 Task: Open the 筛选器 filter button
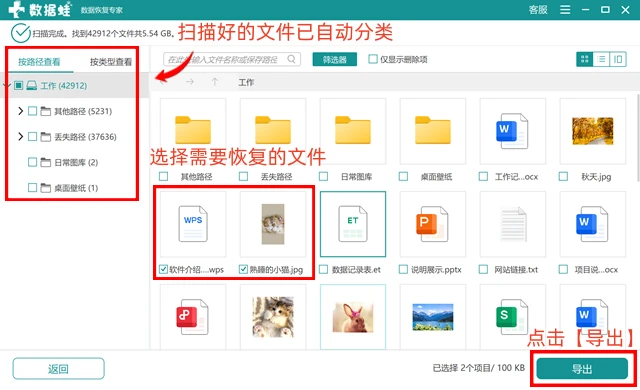(x=335, y=60)
